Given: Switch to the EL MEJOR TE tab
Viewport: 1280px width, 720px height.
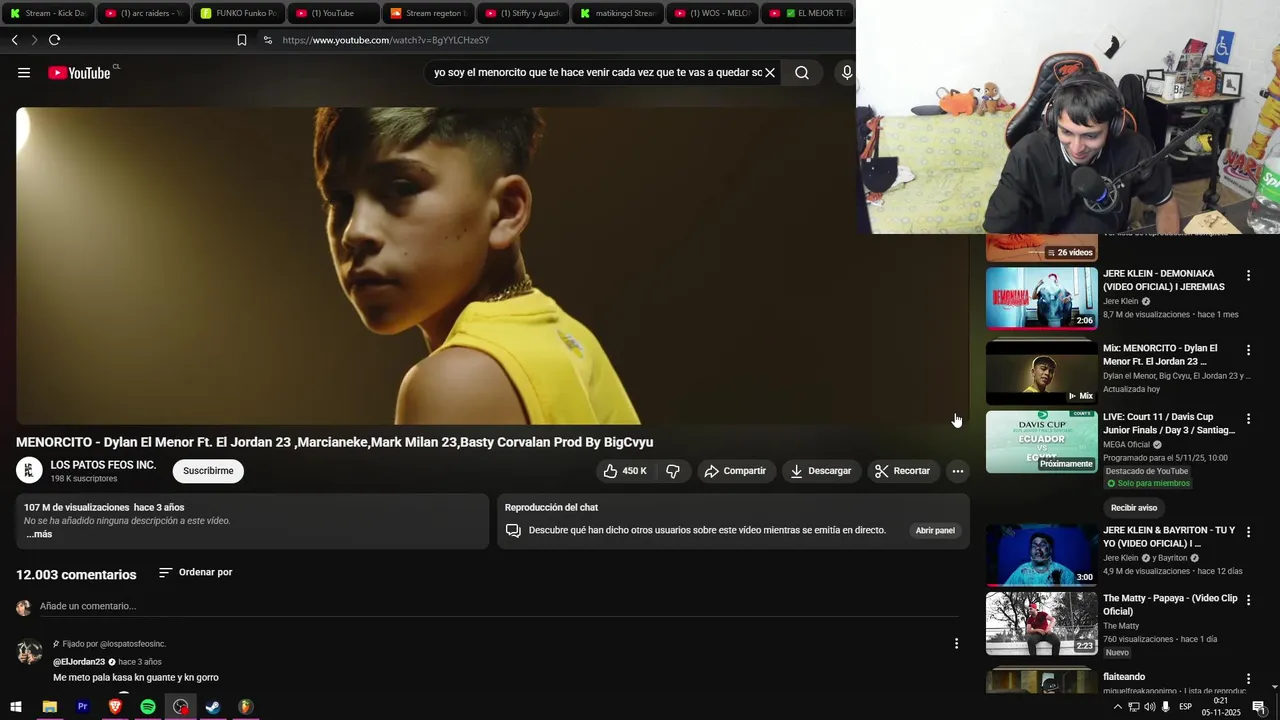Looking at the screenshot, I should pos(808,13).
